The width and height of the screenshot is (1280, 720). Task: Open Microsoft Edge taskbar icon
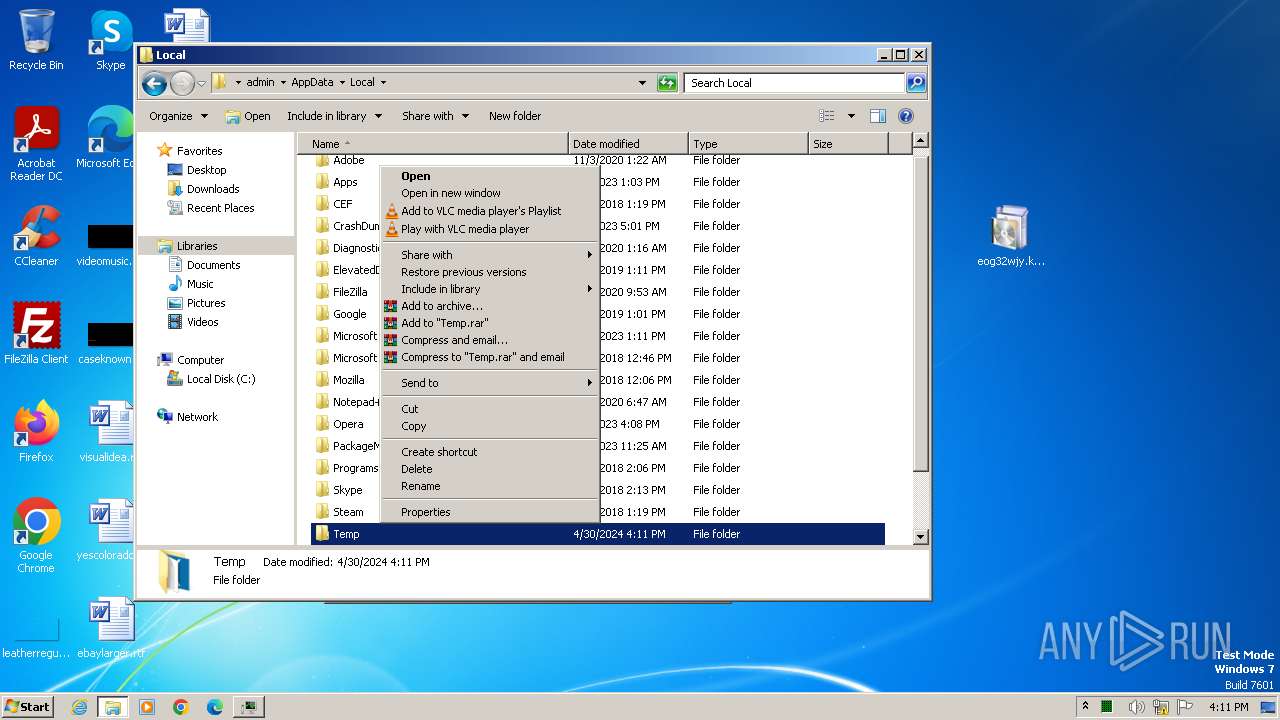coord(215,707)
